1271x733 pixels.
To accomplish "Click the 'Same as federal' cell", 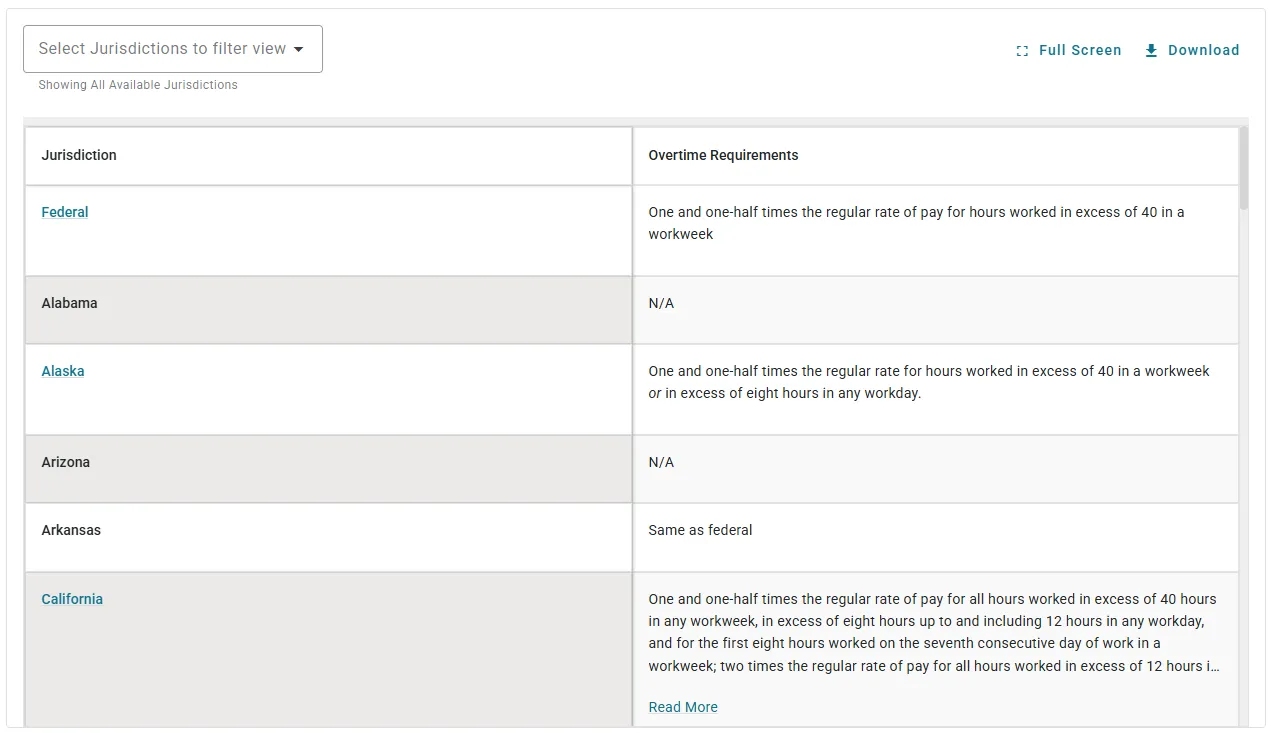I will (x=700, y=530).
